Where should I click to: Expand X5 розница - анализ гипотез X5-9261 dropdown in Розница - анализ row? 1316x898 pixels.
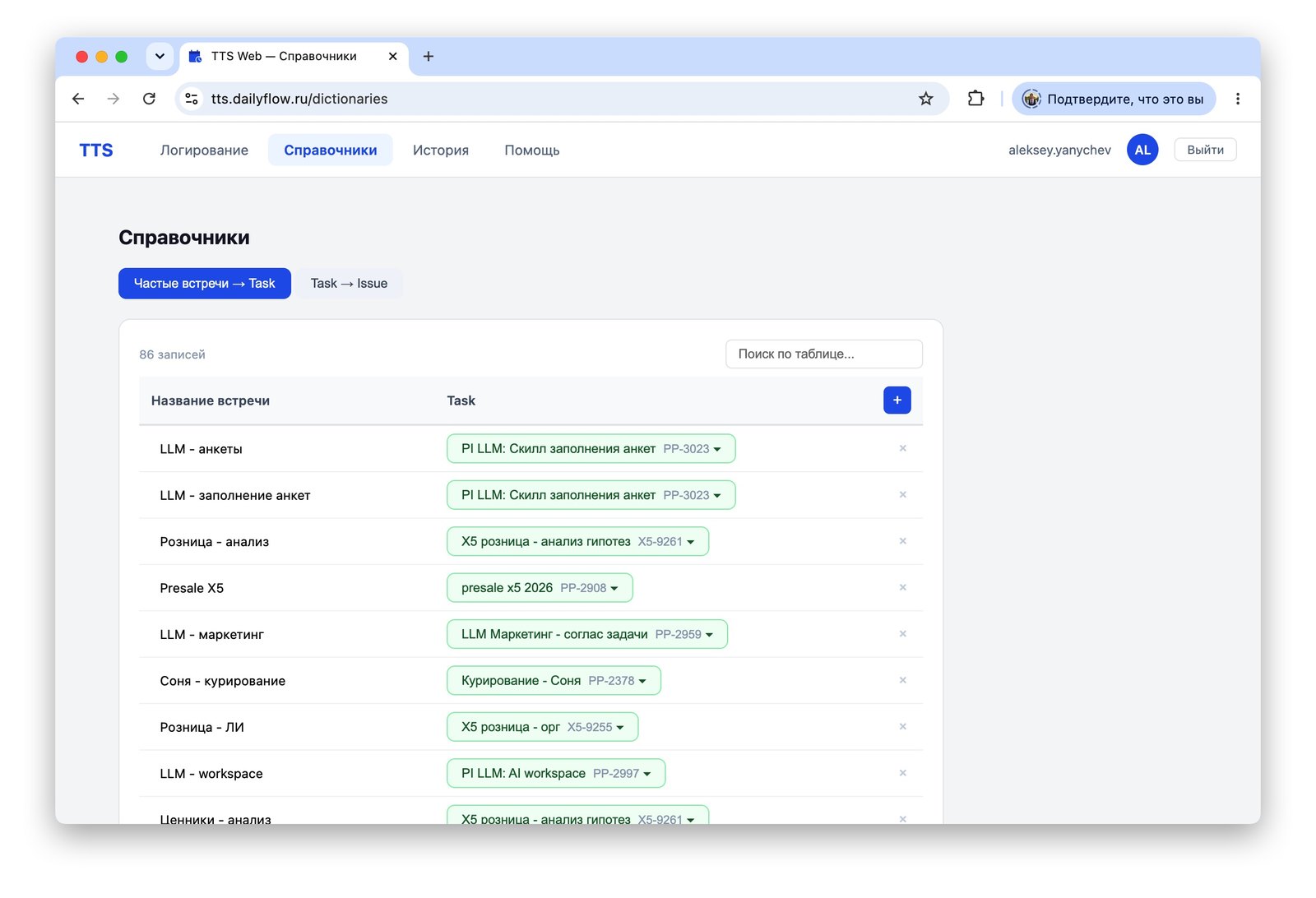577,541
